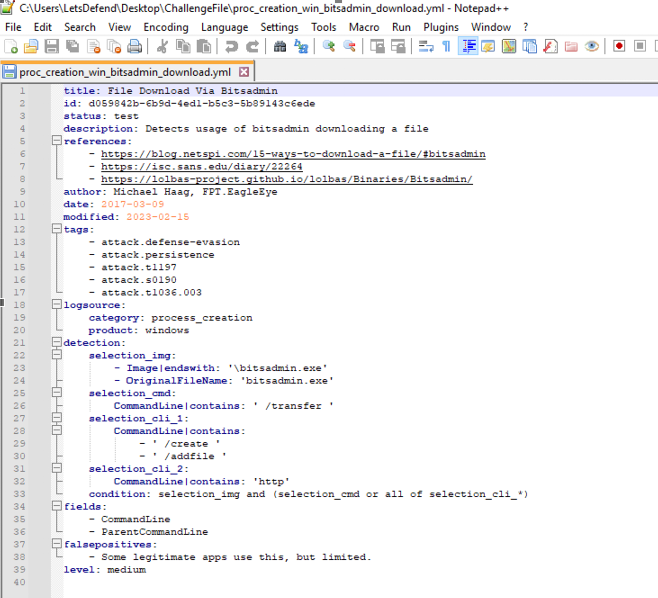Click the Save All icon
This screenshot has height=598, width=658.
point(73,46)
